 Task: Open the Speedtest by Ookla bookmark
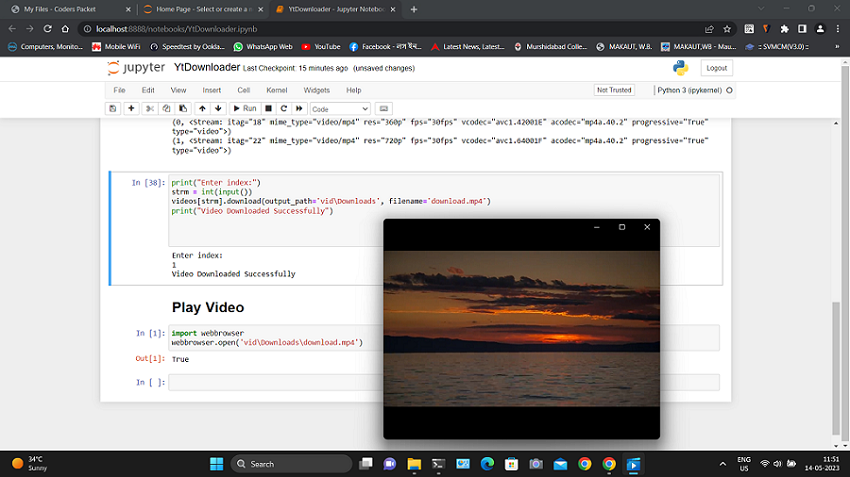tap(188, 47)
